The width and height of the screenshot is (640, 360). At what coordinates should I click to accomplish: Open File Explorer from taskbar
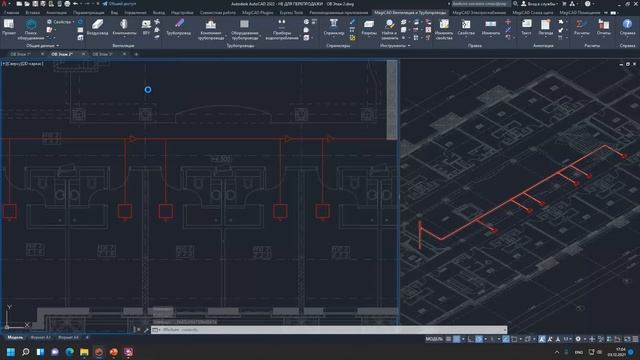point(84,352)
